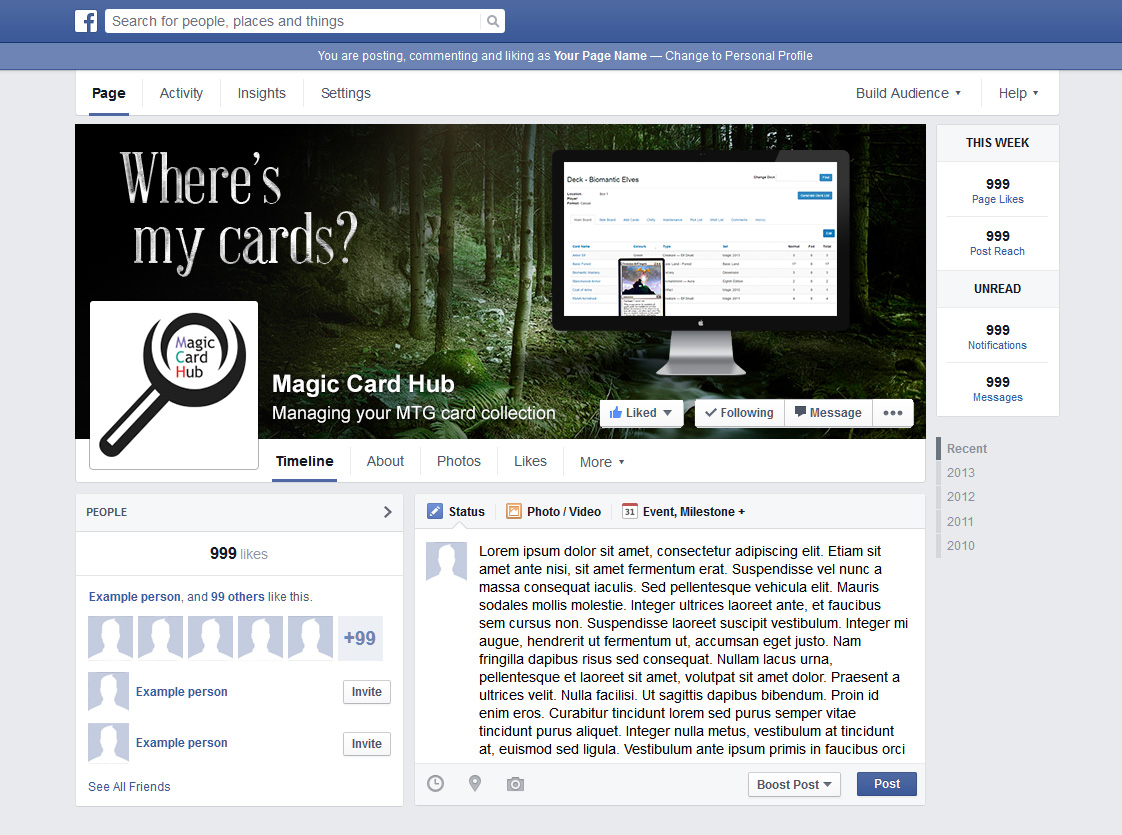Screen dimensions: 1122x835
Task: Switch to the About tab
Action: coord(385,461)
